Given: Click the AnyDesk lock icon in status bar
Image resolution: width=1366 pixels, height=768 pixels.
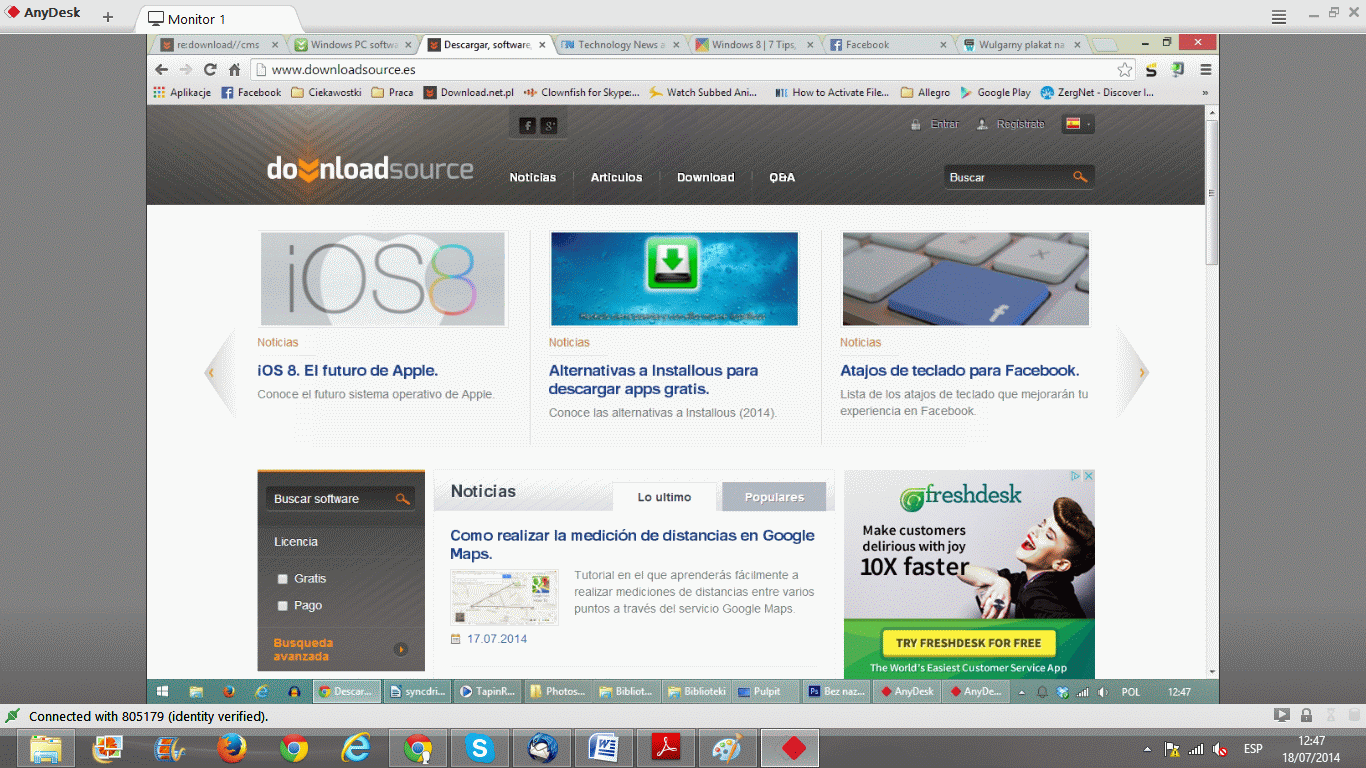Looking at the screenshot, I should tap(1306, 716).
